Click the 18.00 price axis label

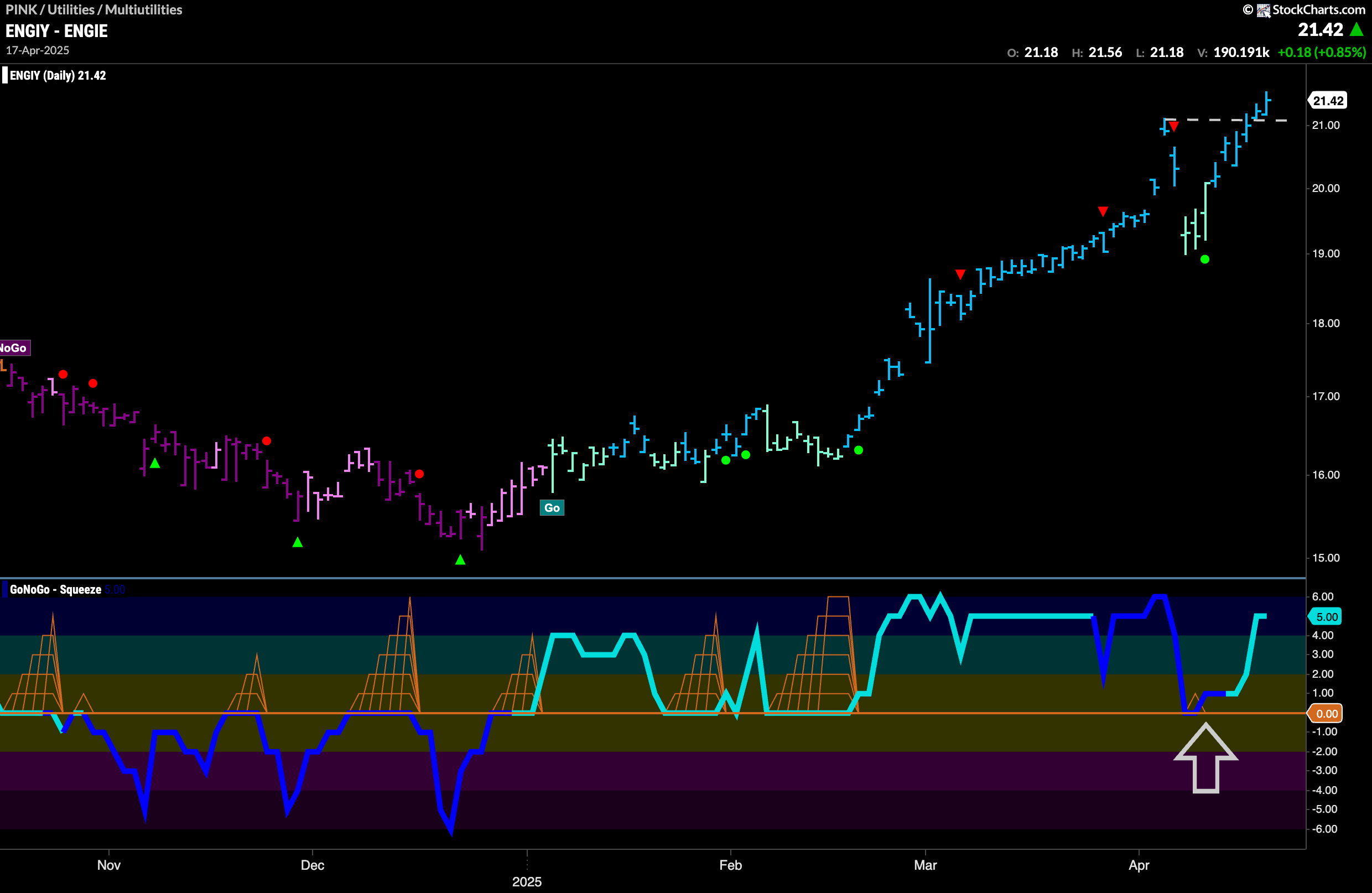pos(1326,324)
